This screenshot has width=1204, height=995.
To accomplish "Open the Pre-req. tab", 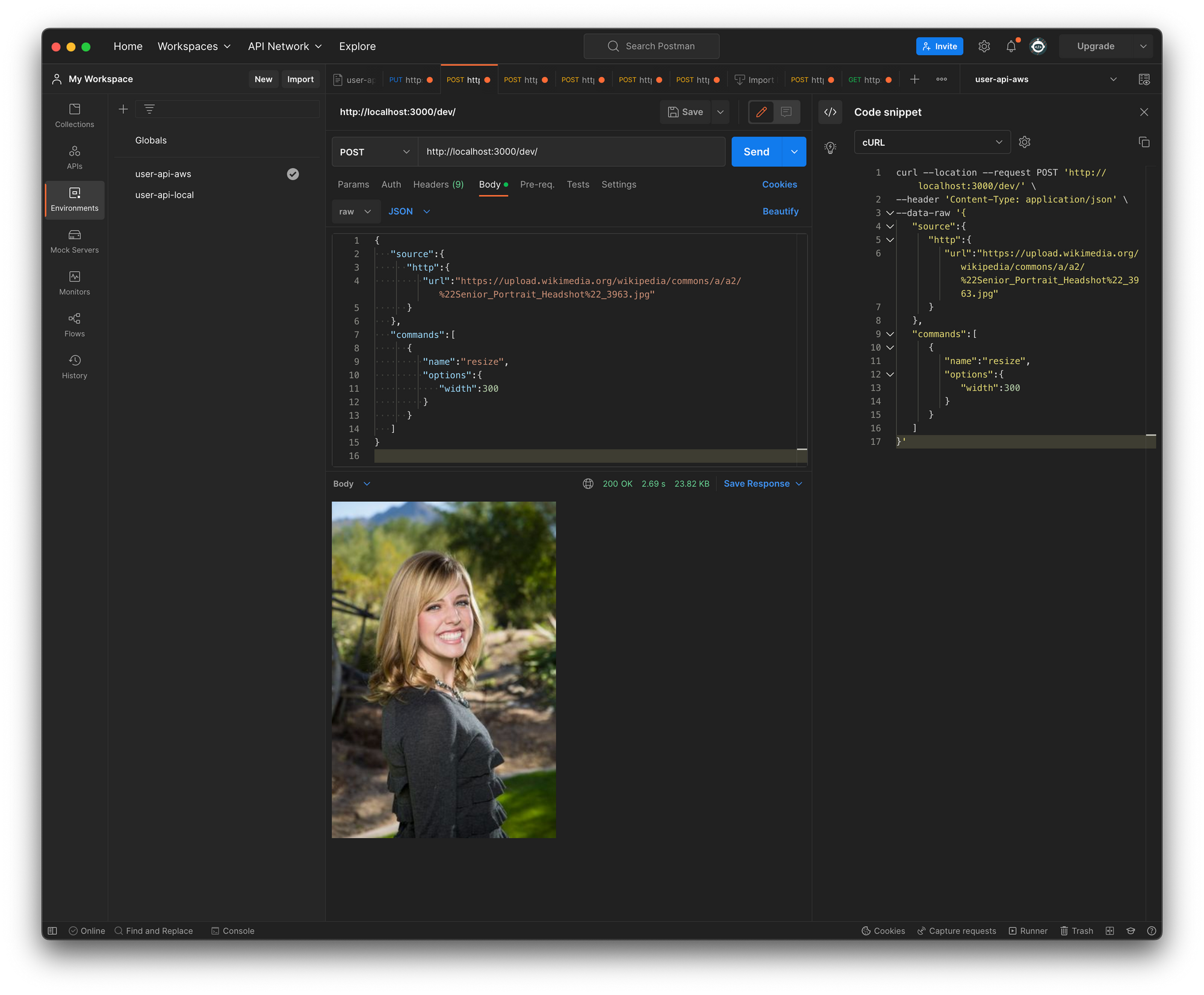I will point(537,184).
